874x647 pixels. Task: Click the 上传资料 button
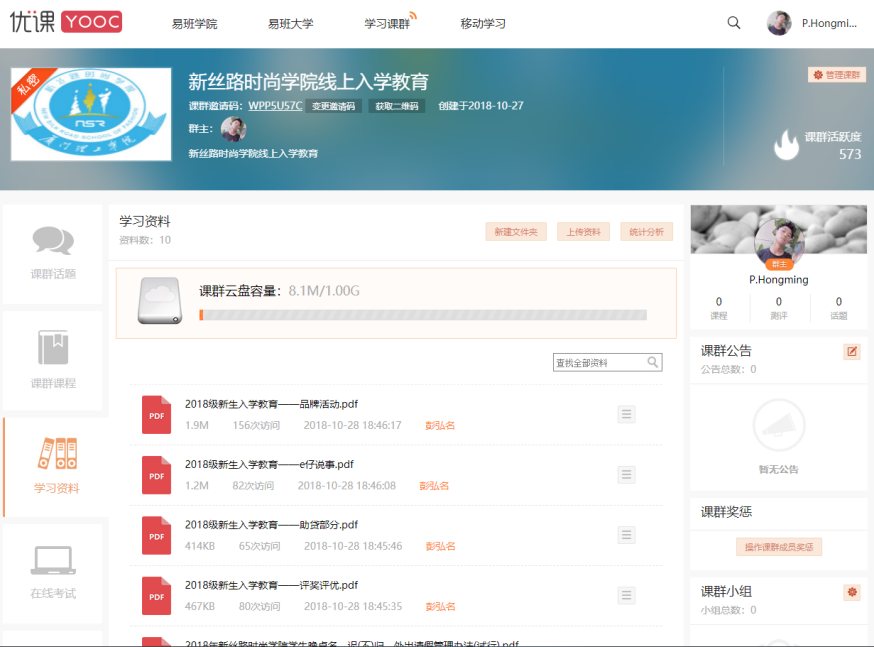pyautogui.click(x=583, y=232)
